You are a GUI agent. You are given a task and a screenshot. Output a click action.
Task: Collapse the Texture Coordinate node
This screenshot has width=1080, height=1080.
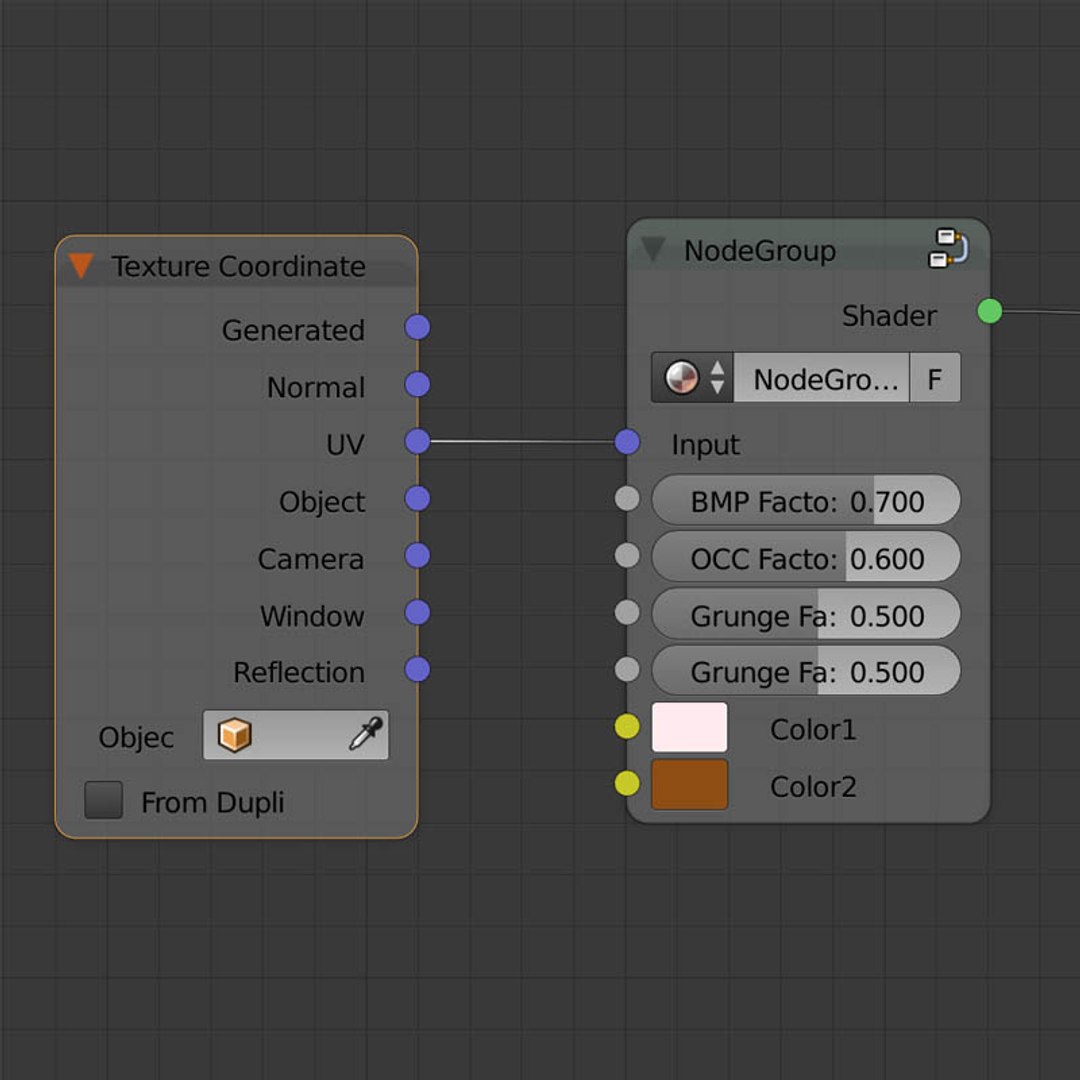tap(81, 266)
